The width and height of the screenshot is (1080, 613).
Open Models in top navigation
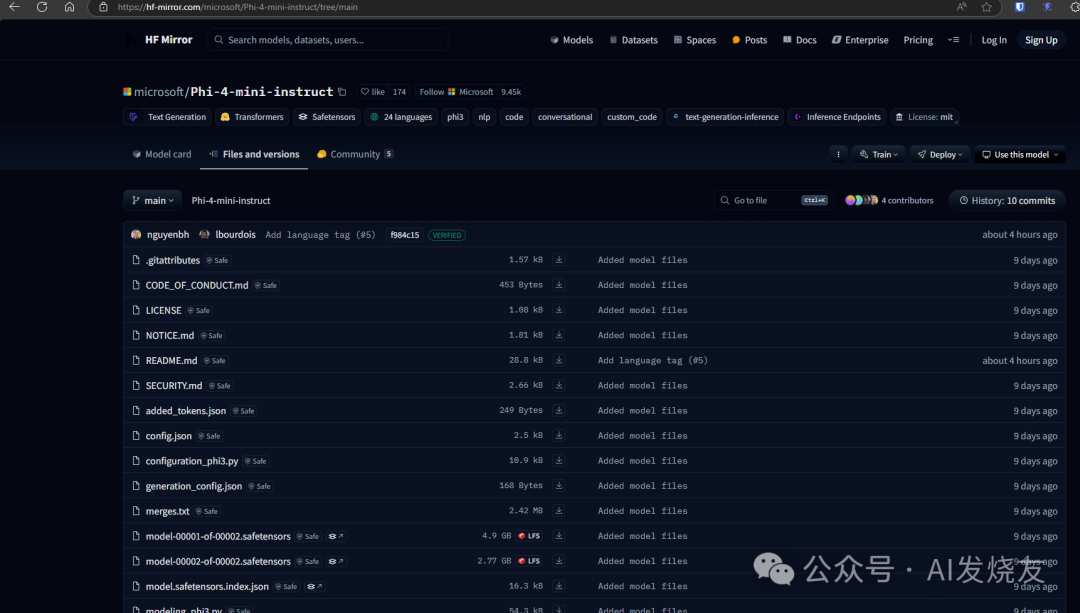tap(572, 40)
